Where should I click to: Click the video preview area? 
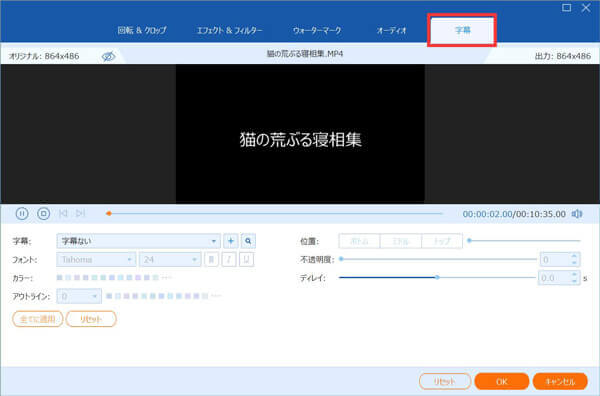click(x=300, y=134)
